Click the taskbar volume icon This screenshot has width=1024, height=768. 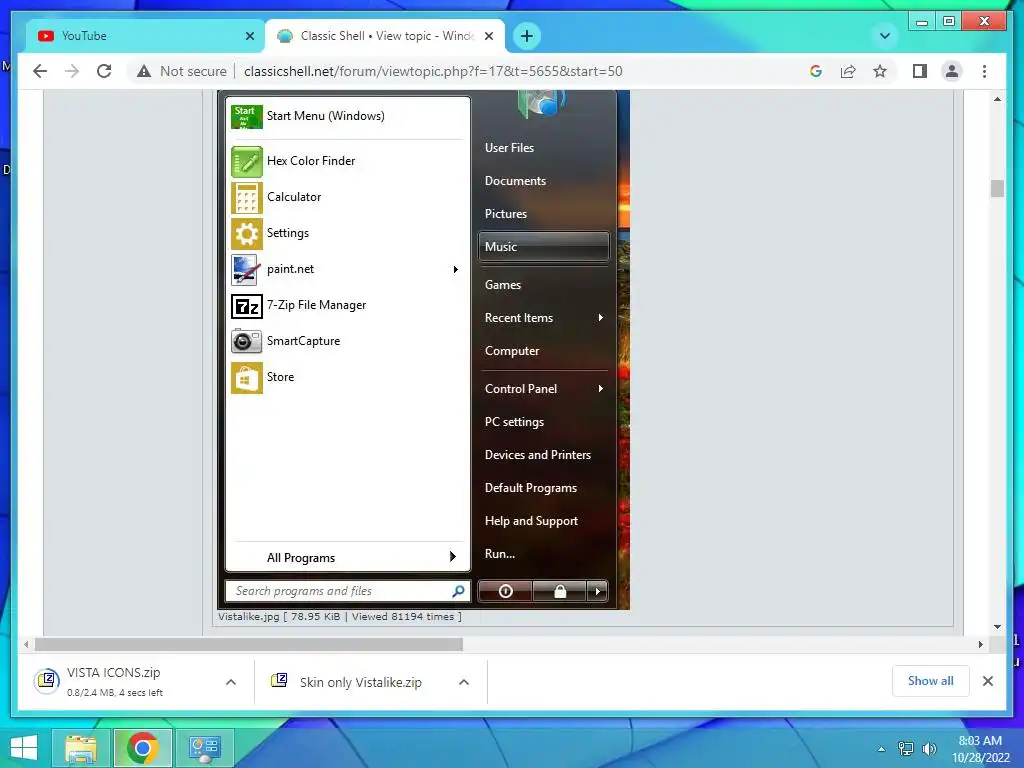929,749
